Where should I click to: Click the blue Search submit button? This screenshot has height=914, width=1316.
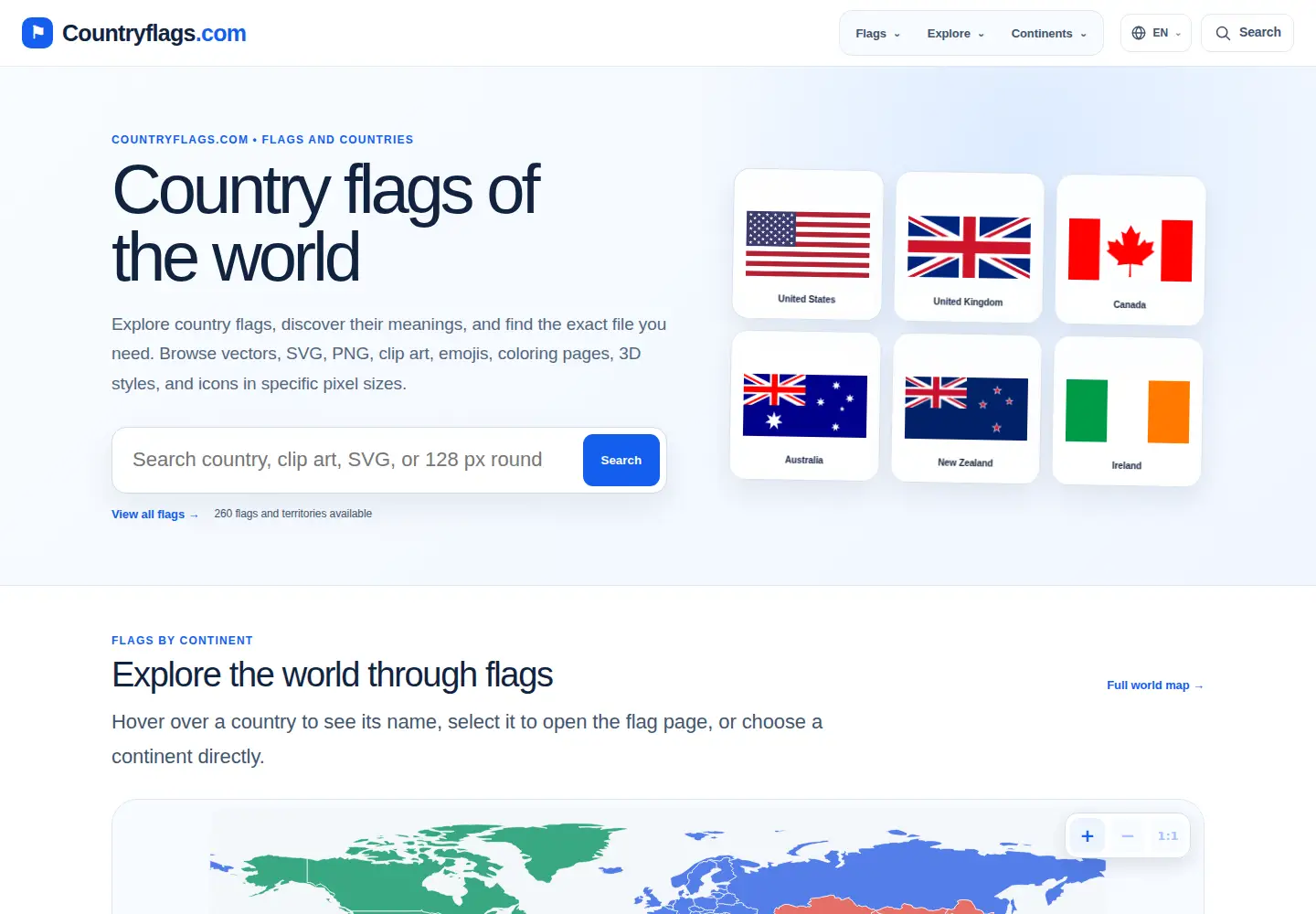[621, 460]
